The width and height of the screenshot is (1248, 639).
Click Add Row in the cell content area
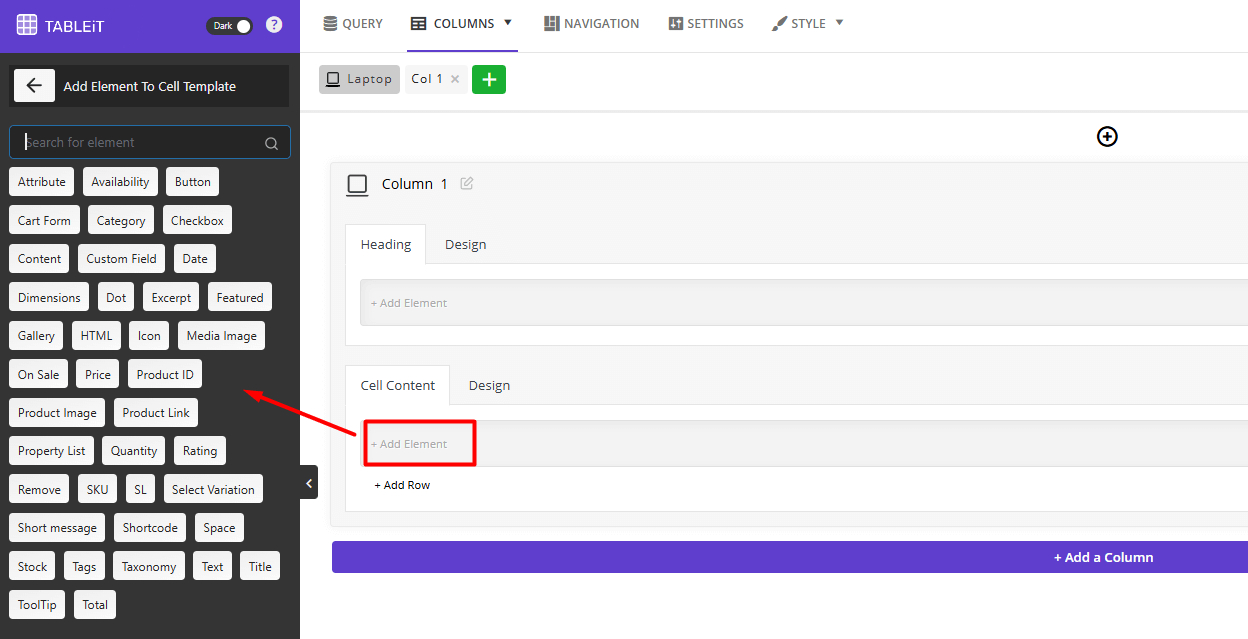[402, 484]
